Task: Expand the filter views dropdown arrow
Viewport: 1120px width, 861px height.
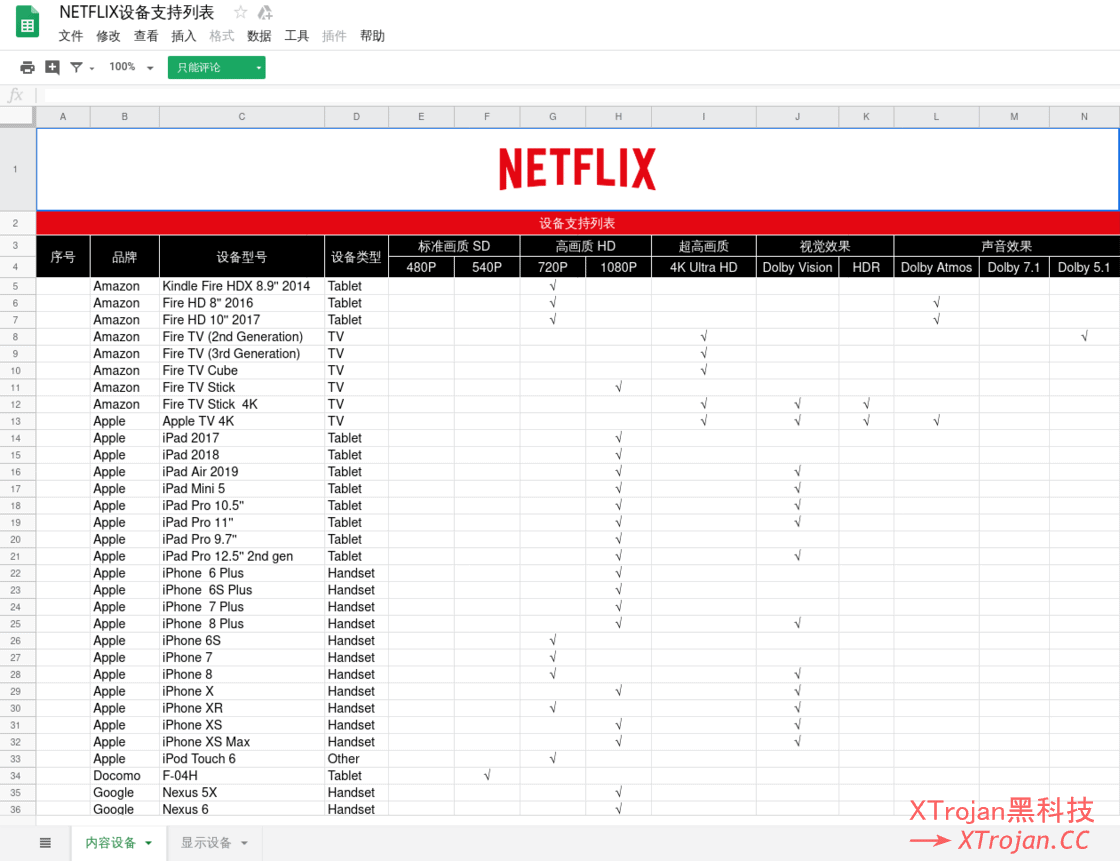Action: coord(92,69)
